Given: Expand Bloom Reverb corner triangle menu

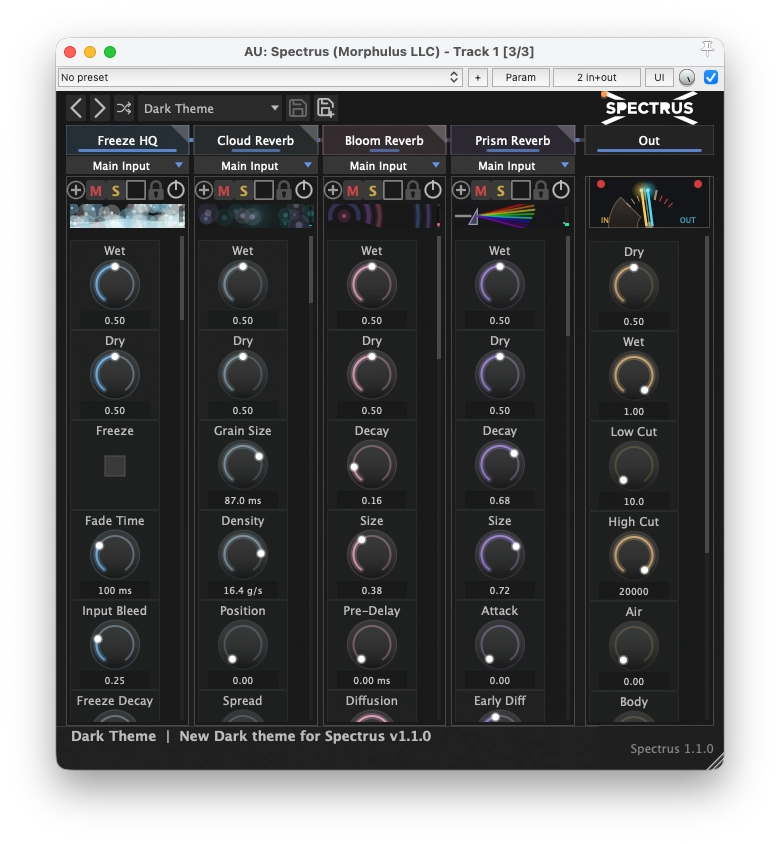Looking at the screenshot, I should point(439,132).
